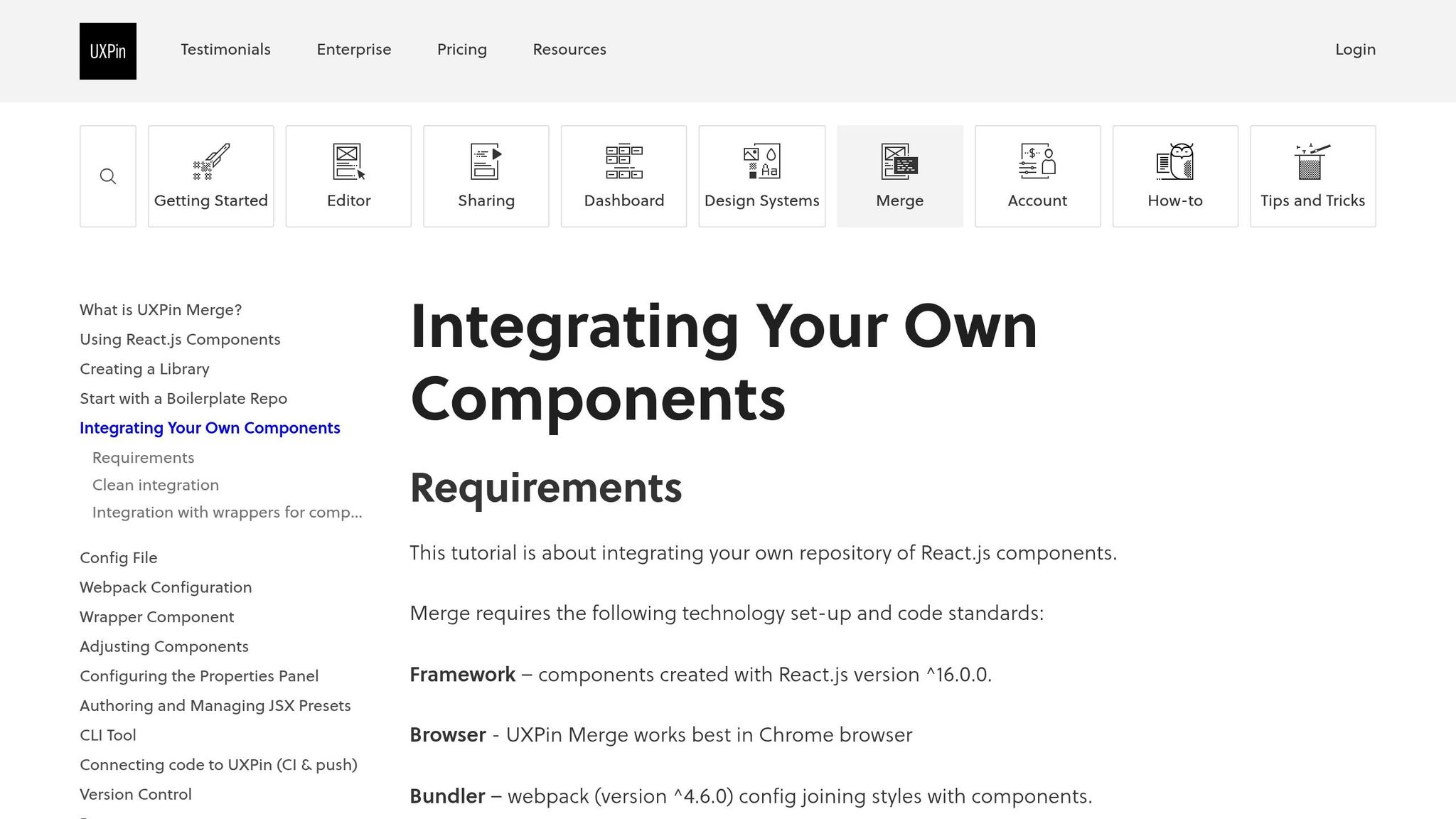Open the Enterprise page
This screenshot has height=819, width=1456.
point(354,49)
